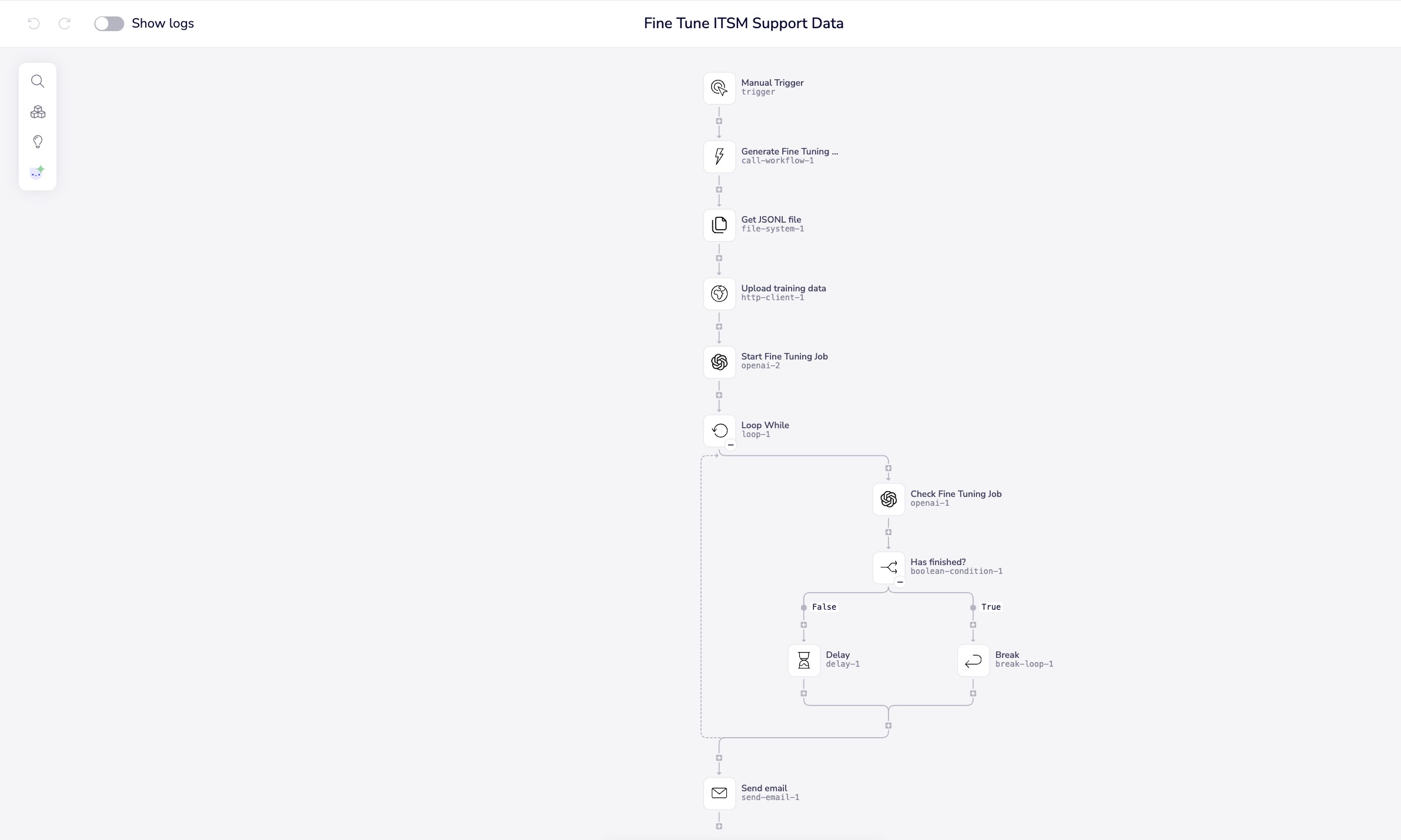
Task: Open the AI assistant from the sidebar
Action: tap(37, 172)
